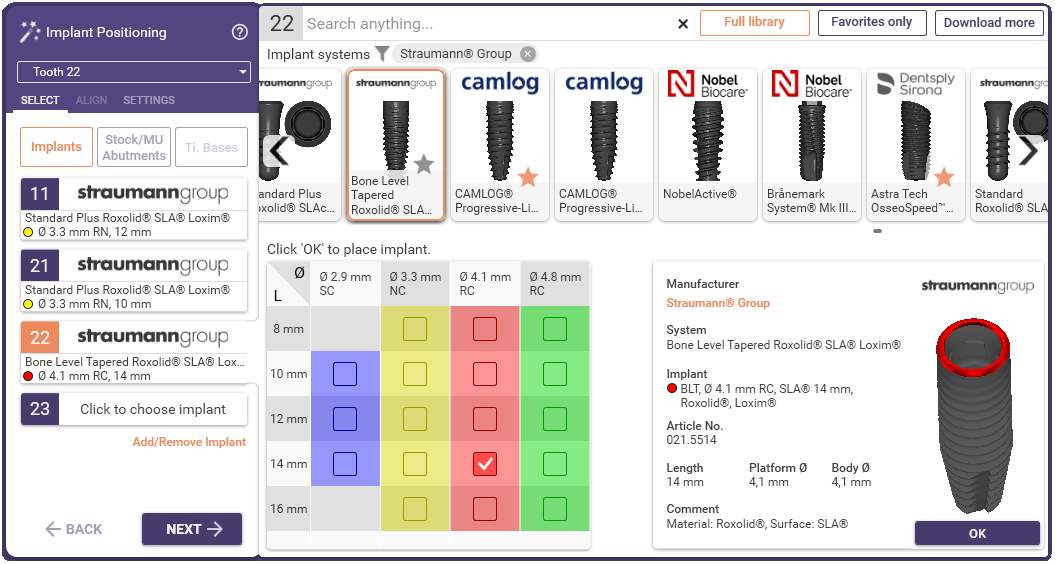Proceed with the NEXT button
Image resolution: width=1056 pixels, height=564 pixels.
point(192,529)
